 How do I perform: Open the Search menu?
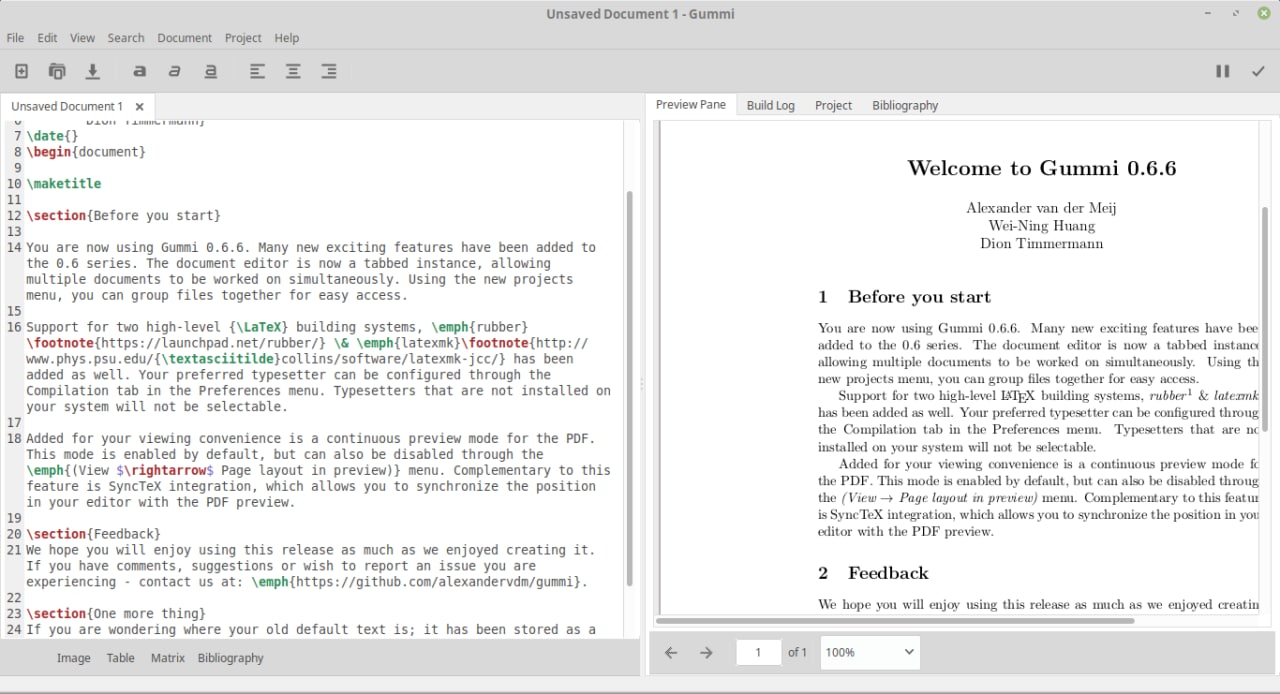pos(126,38)
